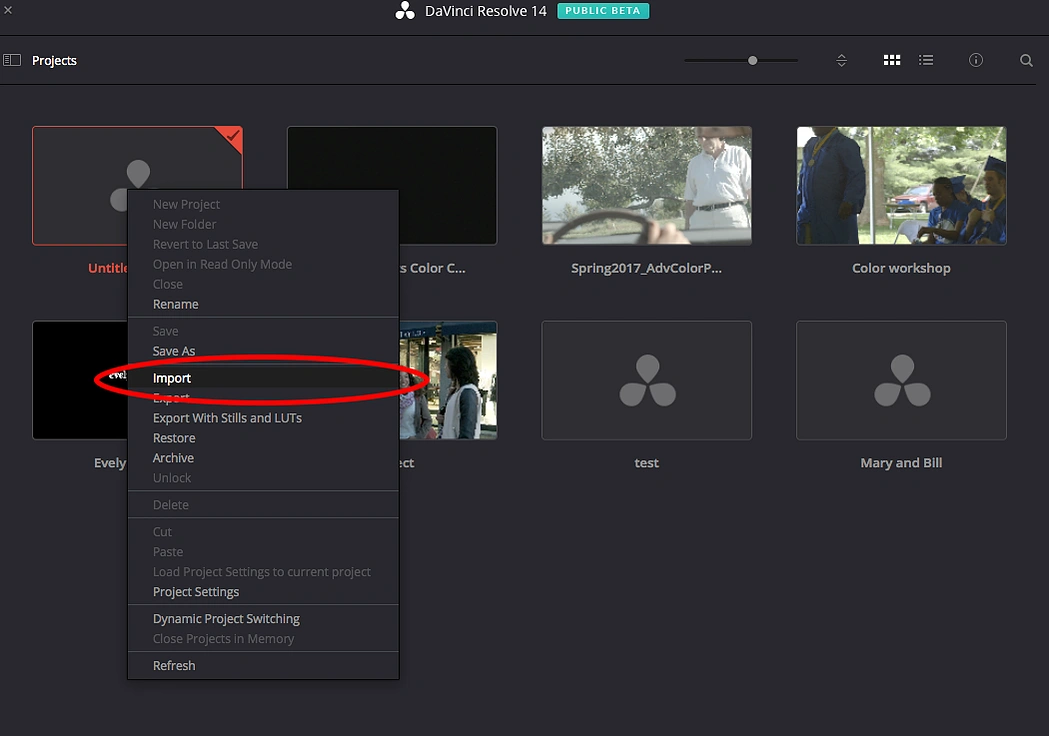Select the Color workshop project thumbnail
This screenshot has width=1049, height=736.
pos(901,185)
